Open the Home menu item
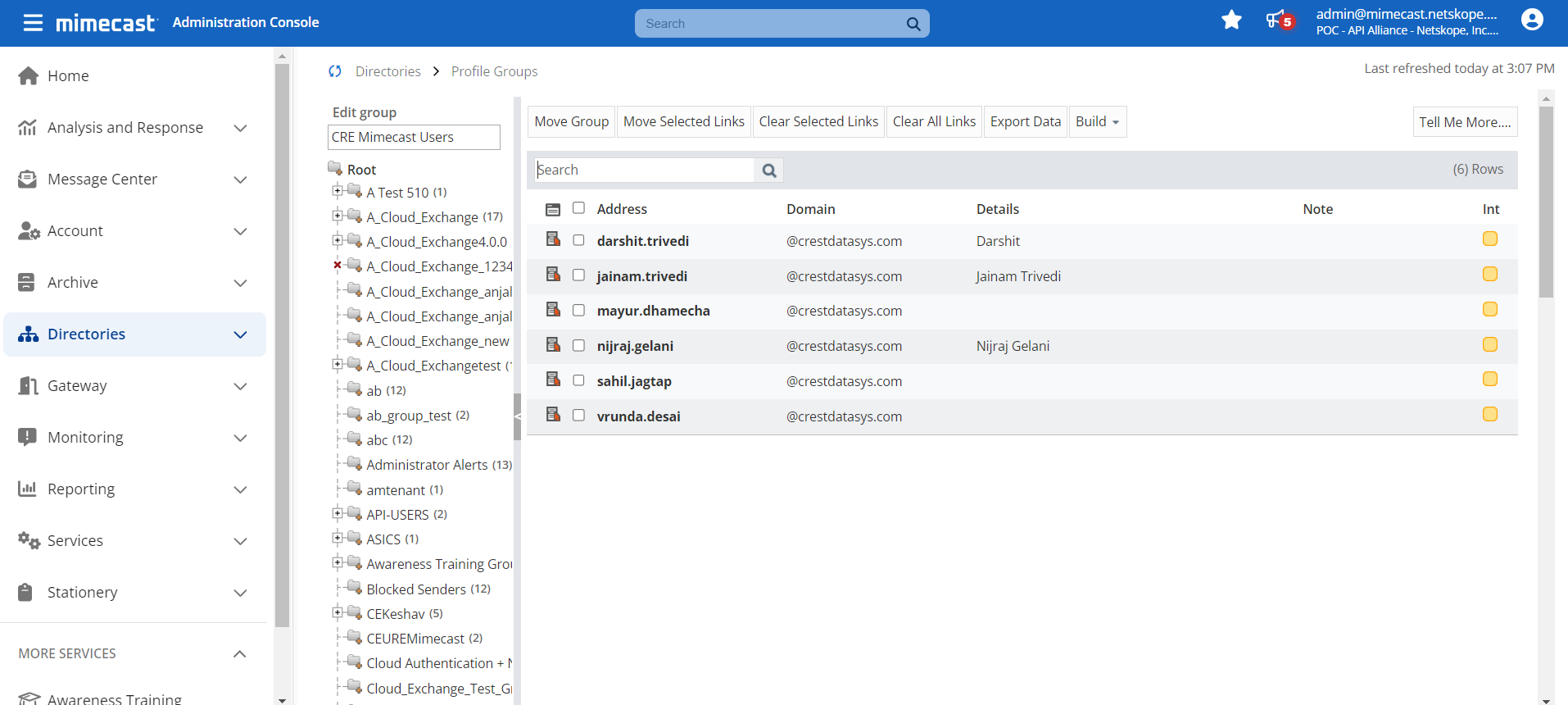Image resolution: width=1568 pixels, height=705 pixels. coord(134,75)
